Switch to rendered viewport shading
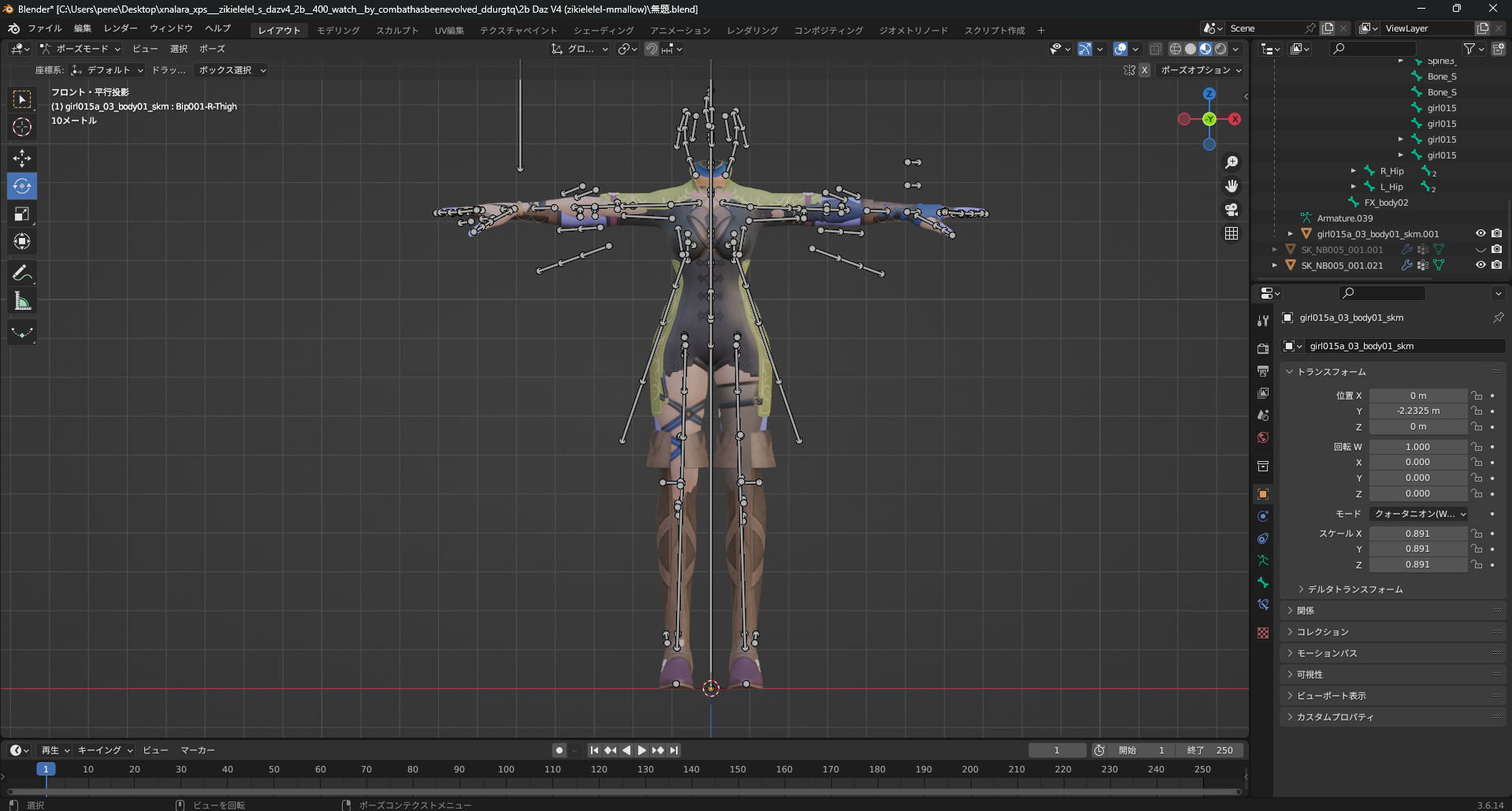This screenshot has width=1512, height=811. click(1220, 49)
